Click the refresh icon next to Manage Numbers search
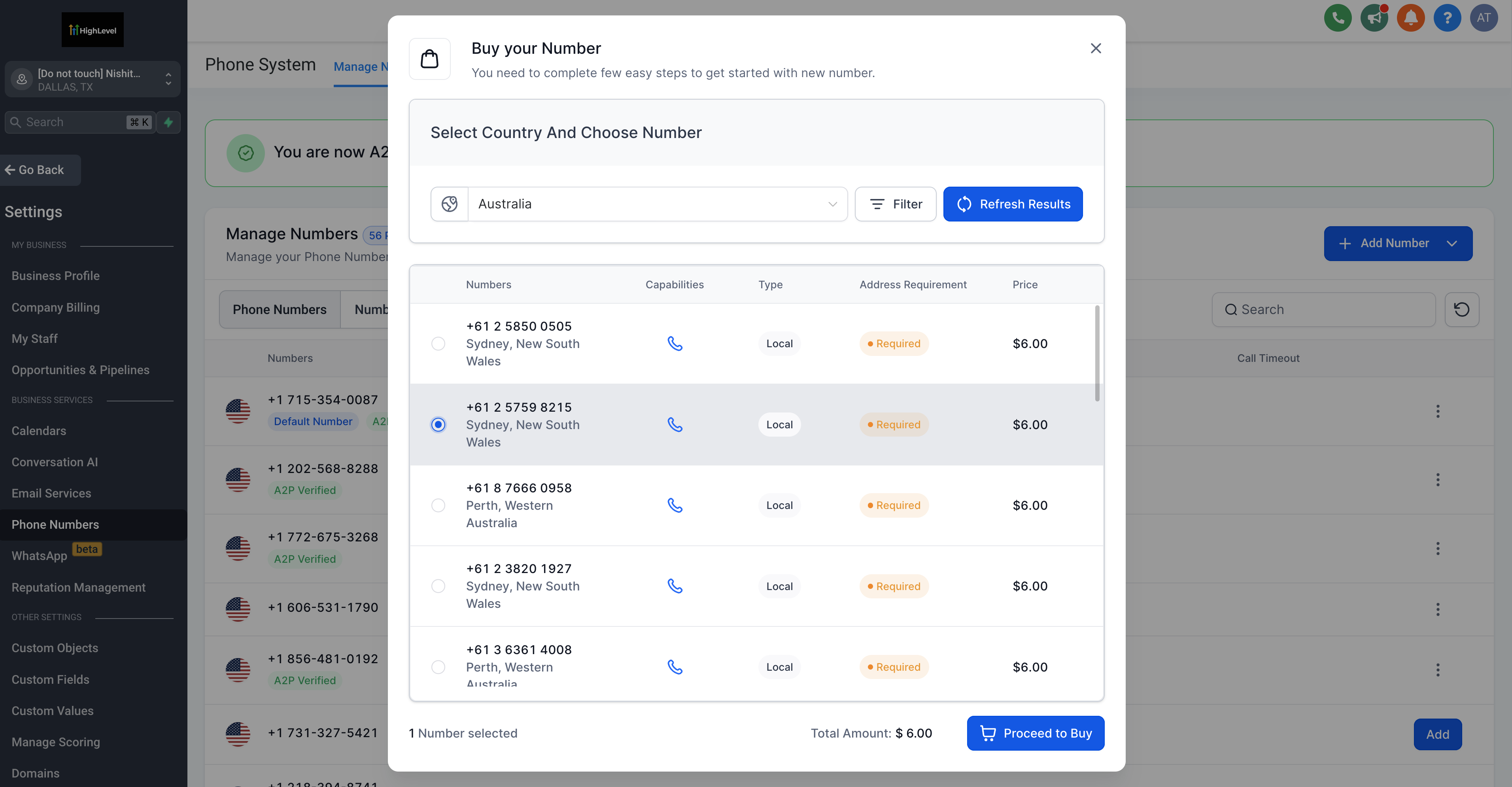Screen dimensions: 1512x787 (x=1461, y=309)
